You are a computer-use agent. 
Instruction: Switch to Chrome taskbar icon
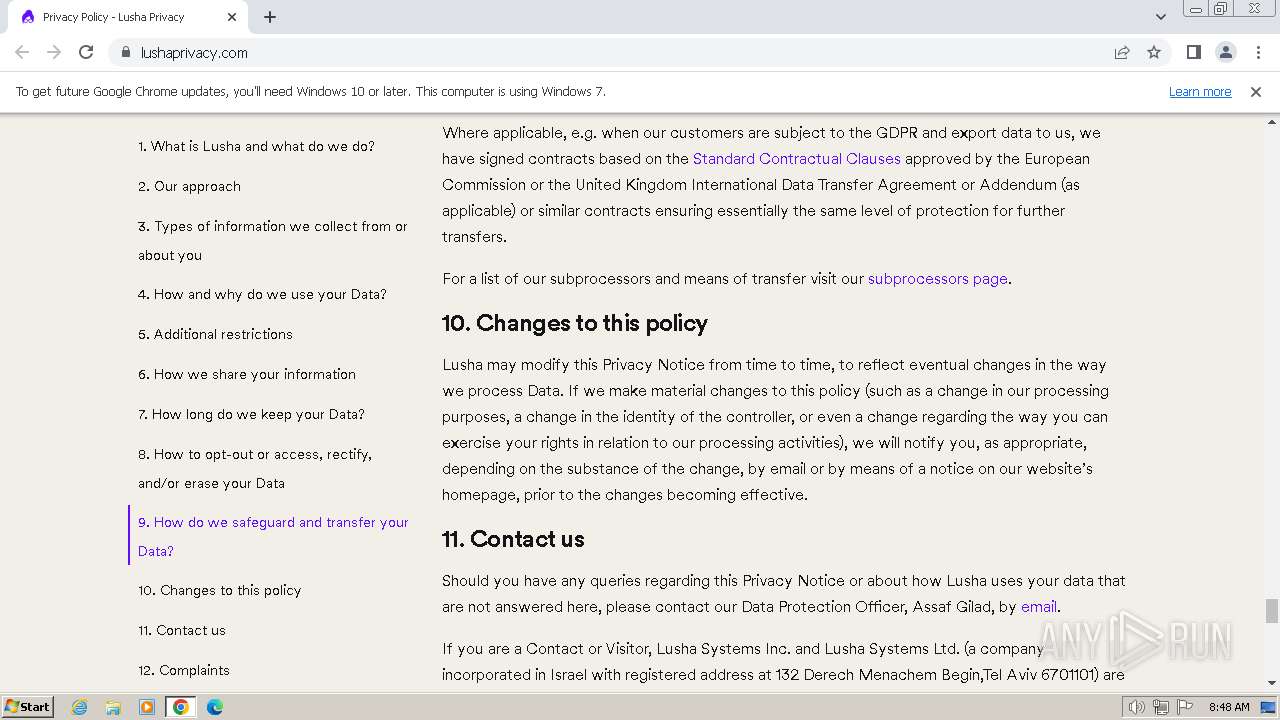click(181, 707)
